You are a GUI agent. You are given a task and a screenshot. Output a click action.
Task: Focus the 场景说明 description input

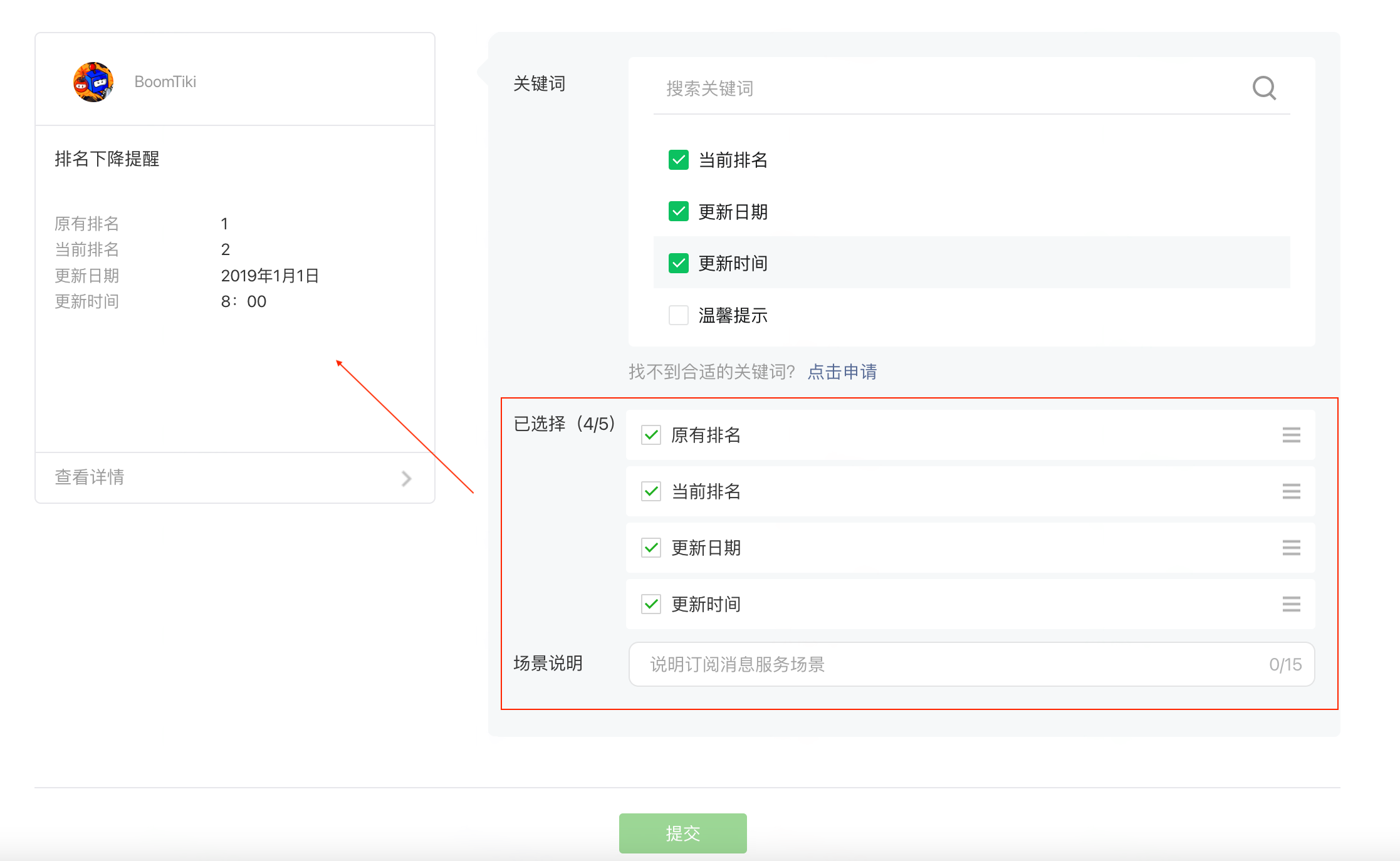coord(971,664)
